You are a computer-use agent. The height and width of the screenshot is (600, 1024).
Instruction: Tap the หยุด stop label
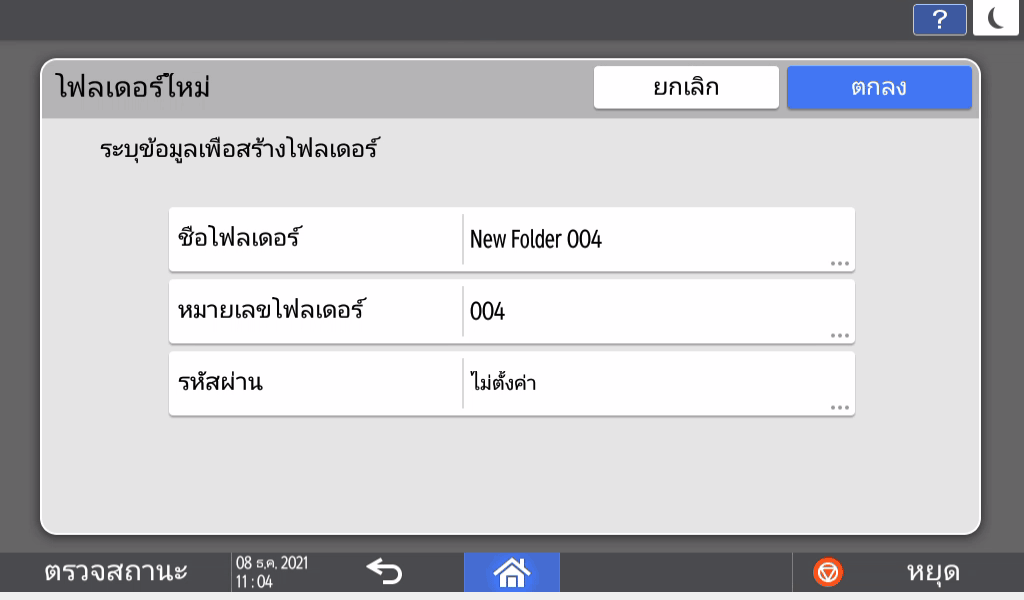coord(932,572)
